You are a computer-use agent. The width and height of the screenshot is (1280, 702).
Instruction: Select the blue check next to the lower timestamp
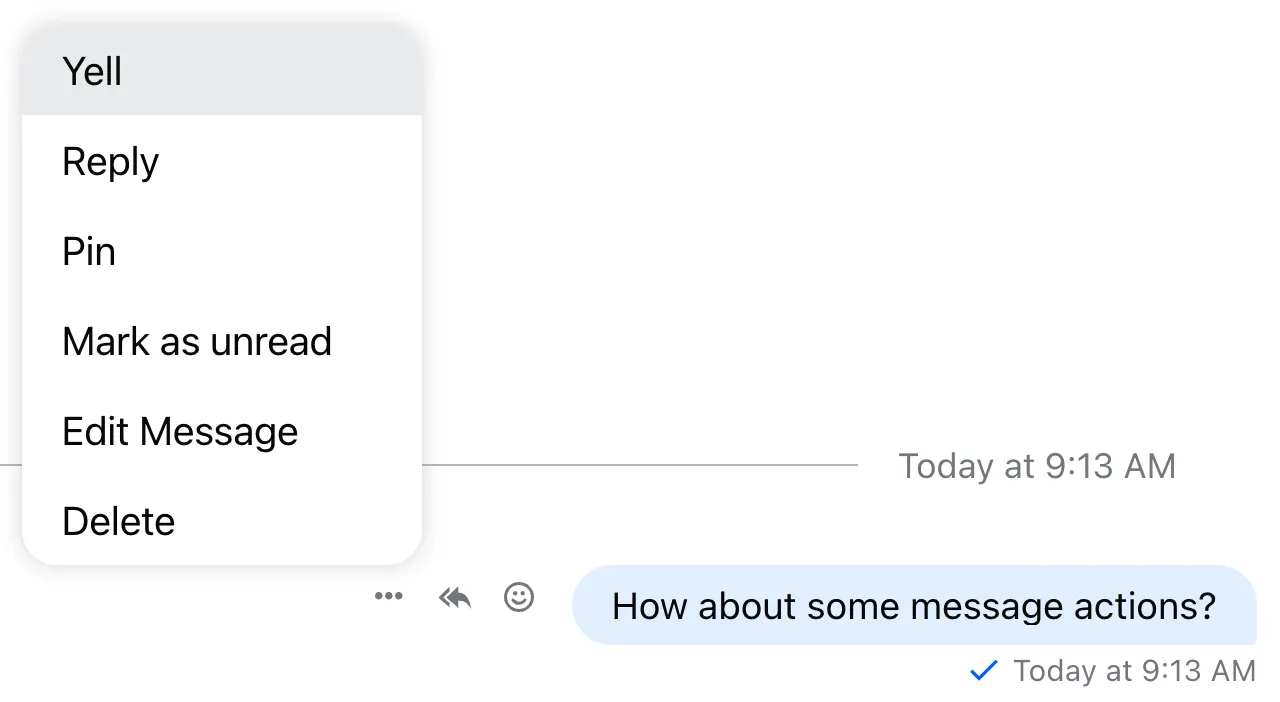(x=984, y=671)
